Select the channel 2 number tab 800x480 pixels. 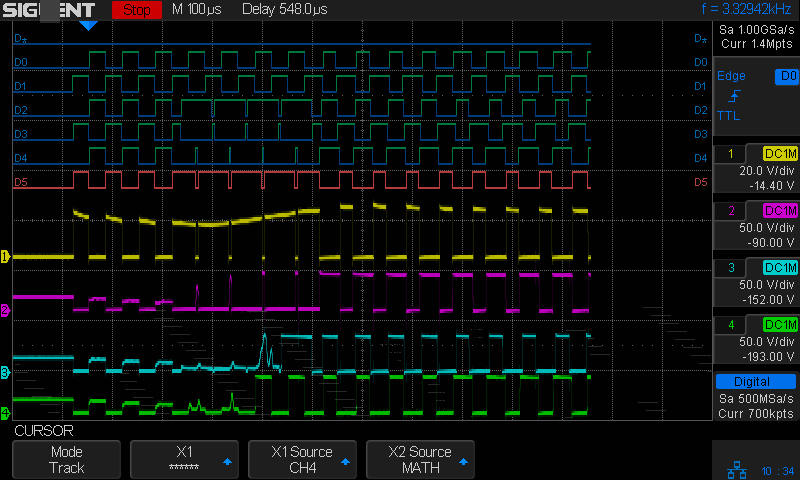click(731, 211)
